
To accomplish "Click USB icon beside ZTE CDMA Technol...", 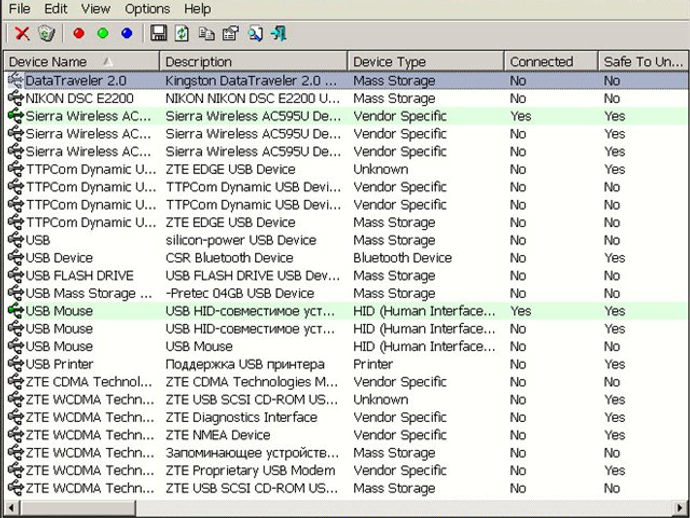I will [15, 382].
